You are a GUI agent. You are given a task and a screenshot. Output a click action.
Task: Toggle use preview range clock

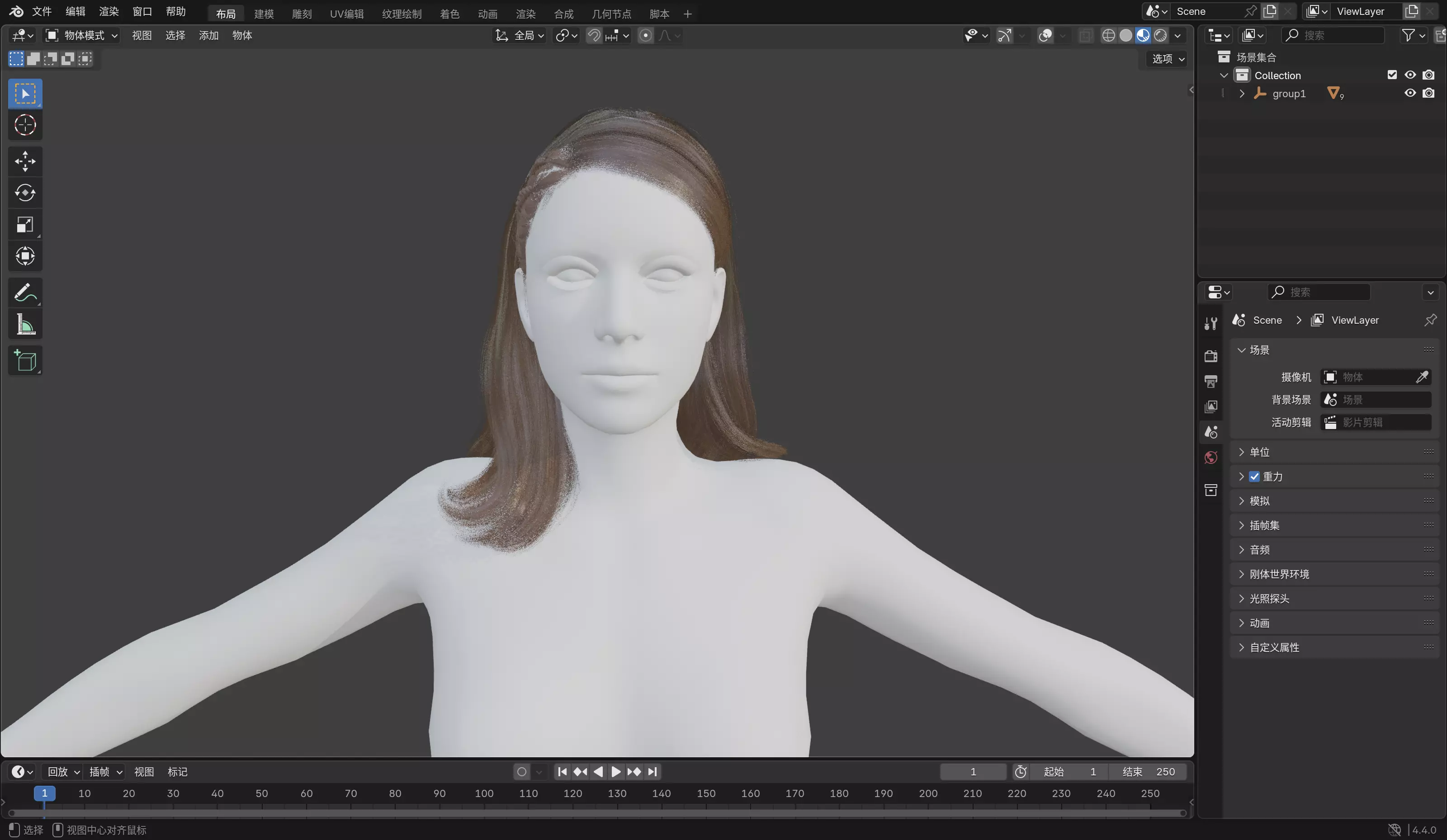(1021, 772)
